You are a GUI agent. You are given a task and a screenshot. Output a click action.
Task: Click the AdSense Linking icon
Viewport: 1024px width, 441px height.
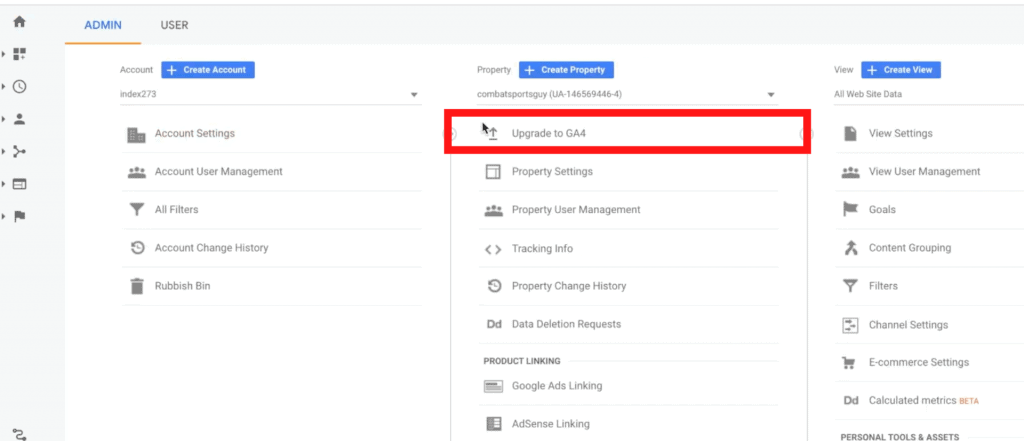coord(493,424)
